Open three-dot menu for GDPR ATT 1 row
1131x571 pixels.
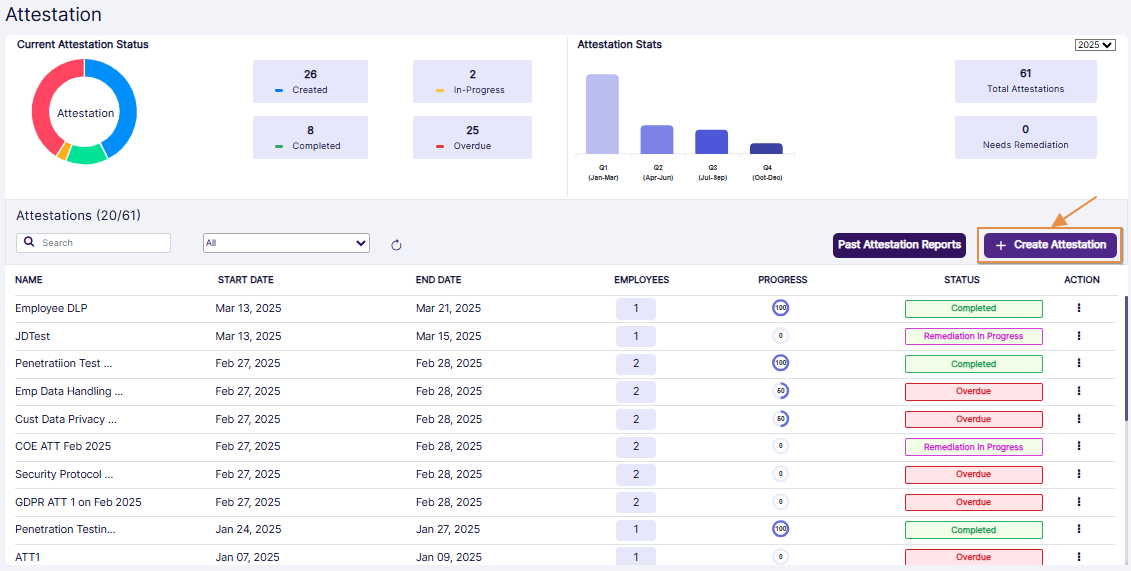1079,502
